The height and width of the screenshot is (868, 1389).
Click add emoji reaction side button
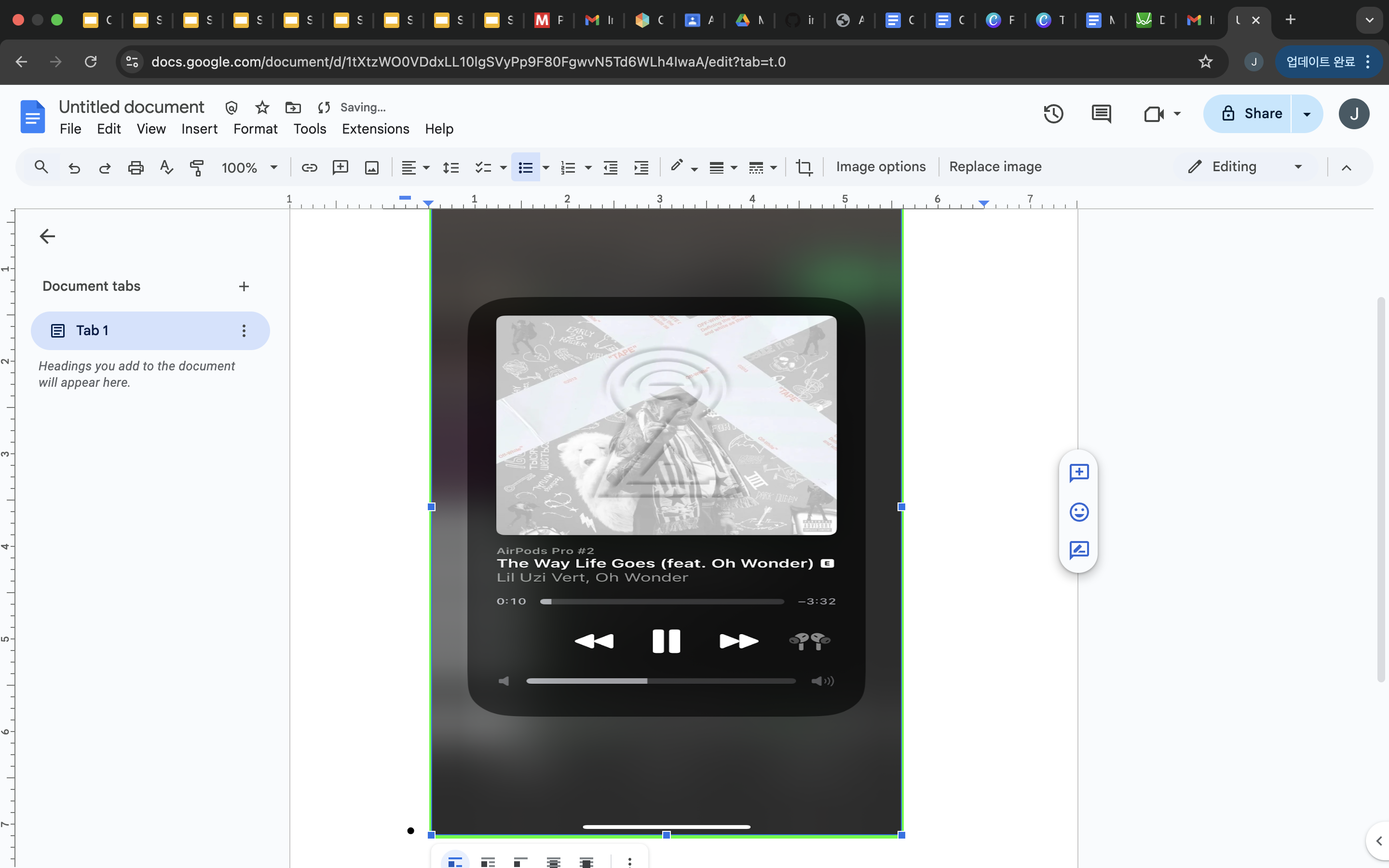(1079, 512)
